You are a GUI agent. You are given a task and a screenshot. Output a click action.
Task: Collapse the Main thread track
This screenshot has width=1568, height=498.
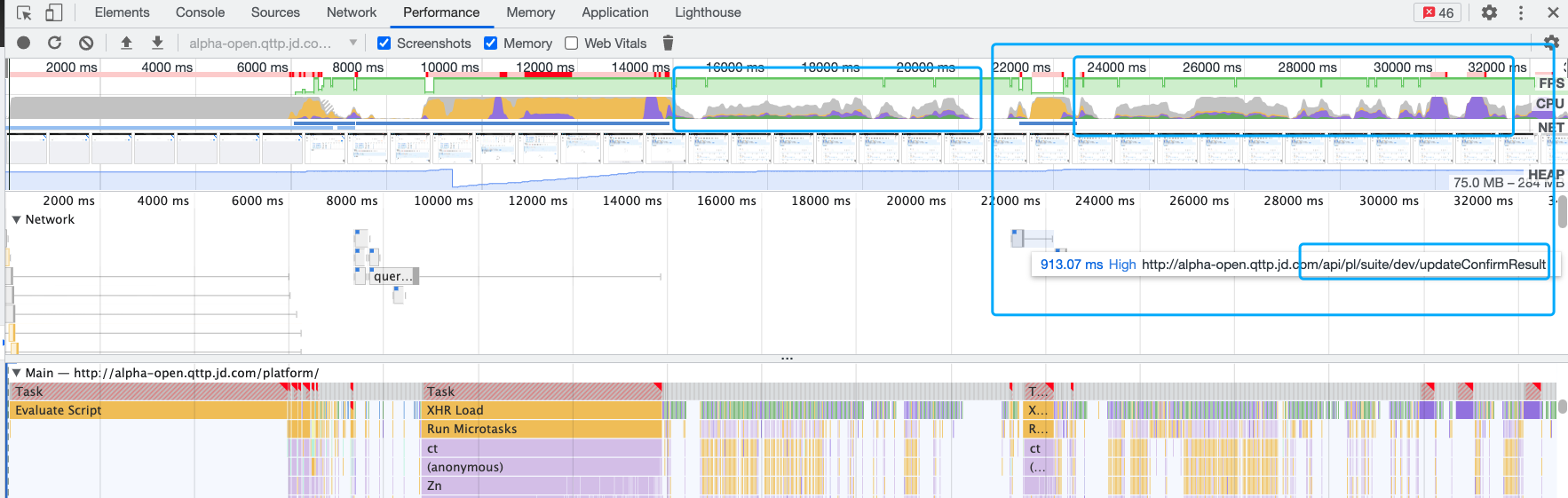(16, 373)
